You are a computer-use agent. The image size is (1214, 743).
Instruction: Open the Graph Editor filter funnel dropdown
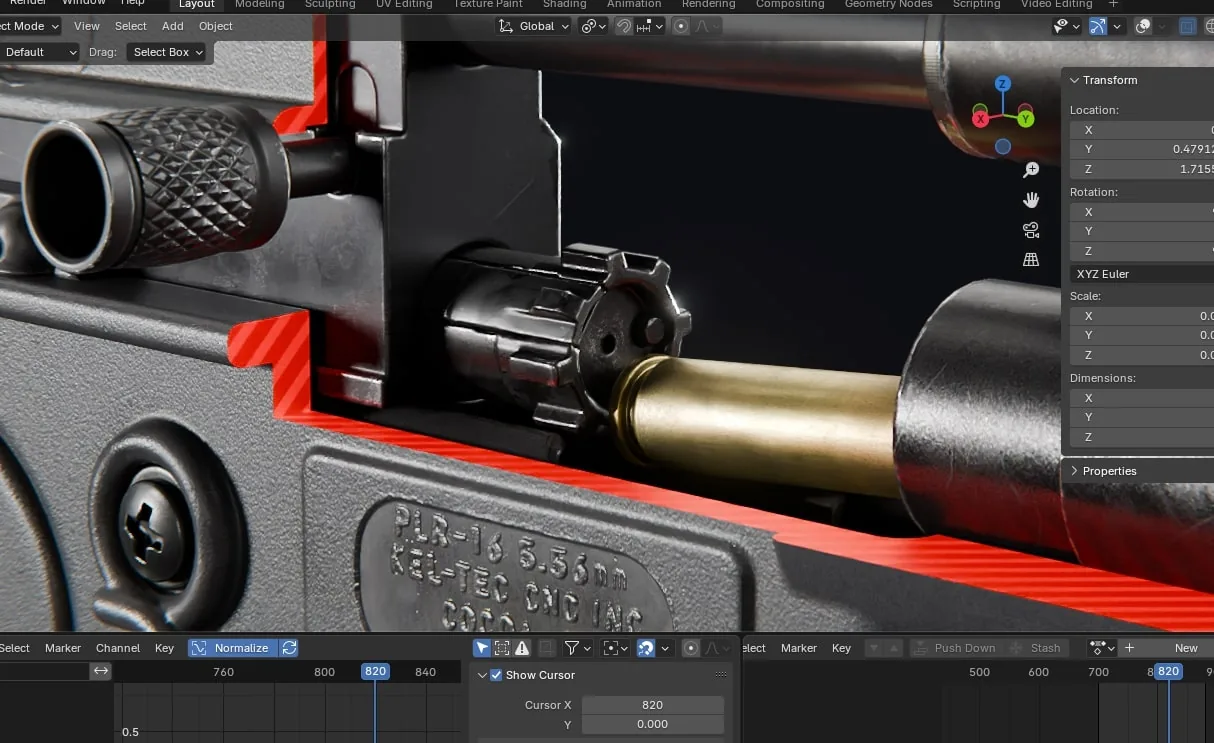pos(579,648)
